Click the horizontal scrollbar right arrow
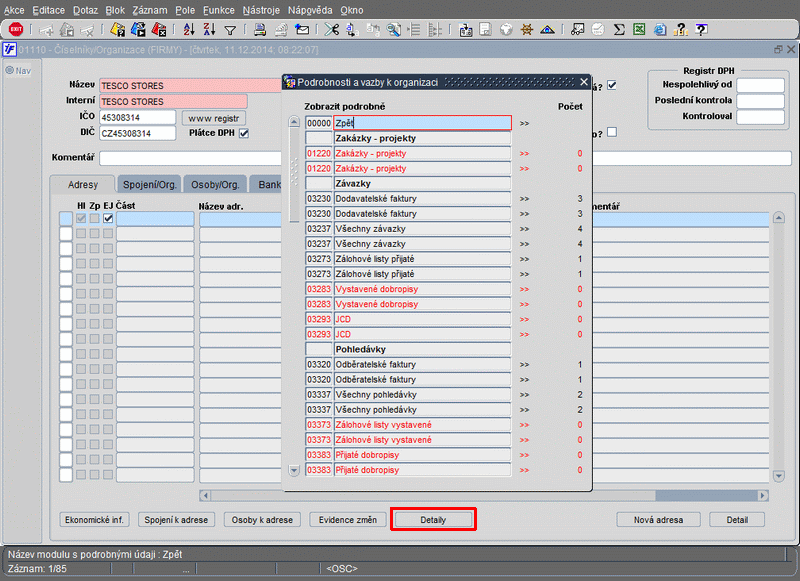This screenshot has height=581, width=800. click(x=763, y=495)
